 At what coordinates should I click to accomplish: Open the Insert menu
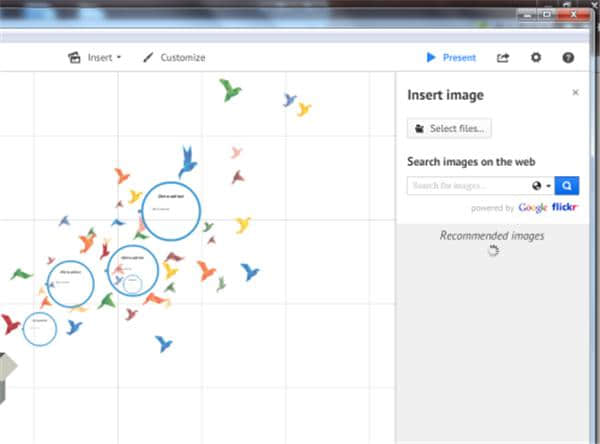tap(94, 57)
